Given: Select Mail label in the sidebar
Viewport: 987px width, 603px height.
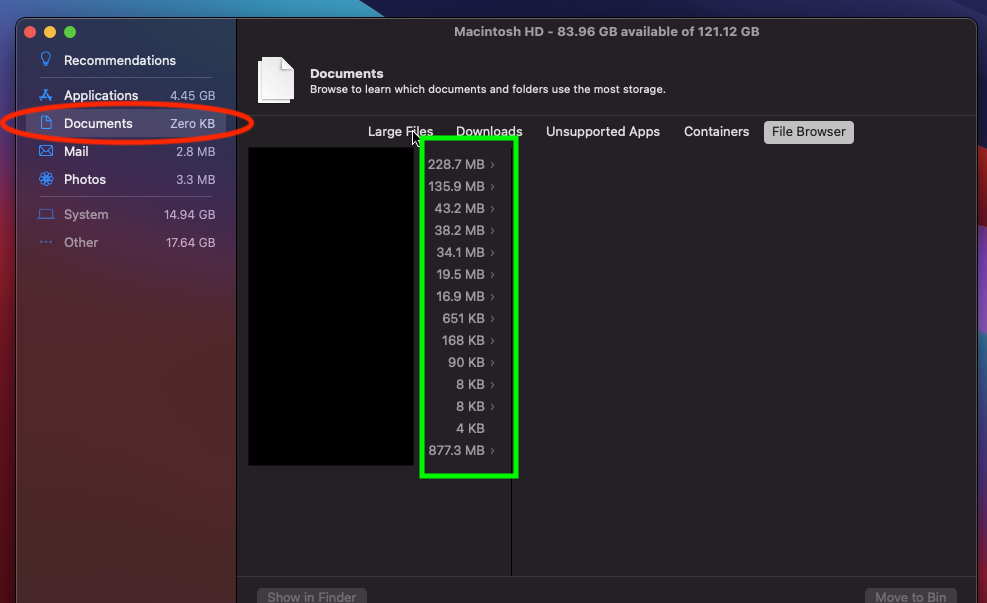Looking at the screenshot, I should [x=76, y=151].
